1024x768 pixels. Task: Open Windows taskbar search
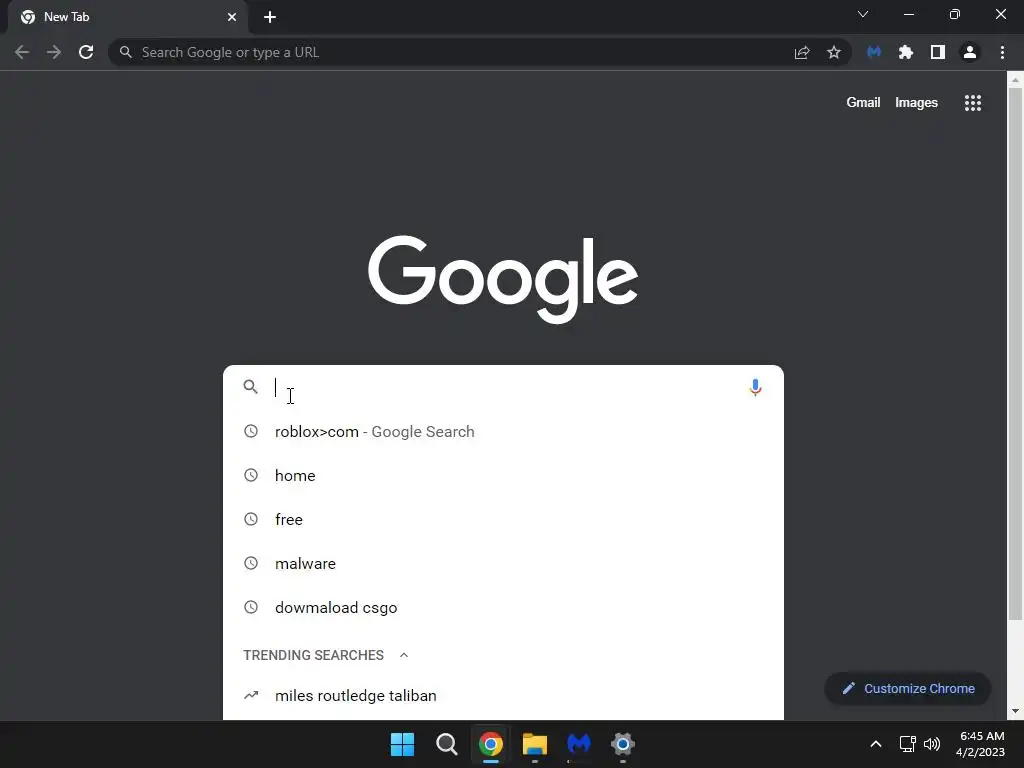(x=447, y=744)
